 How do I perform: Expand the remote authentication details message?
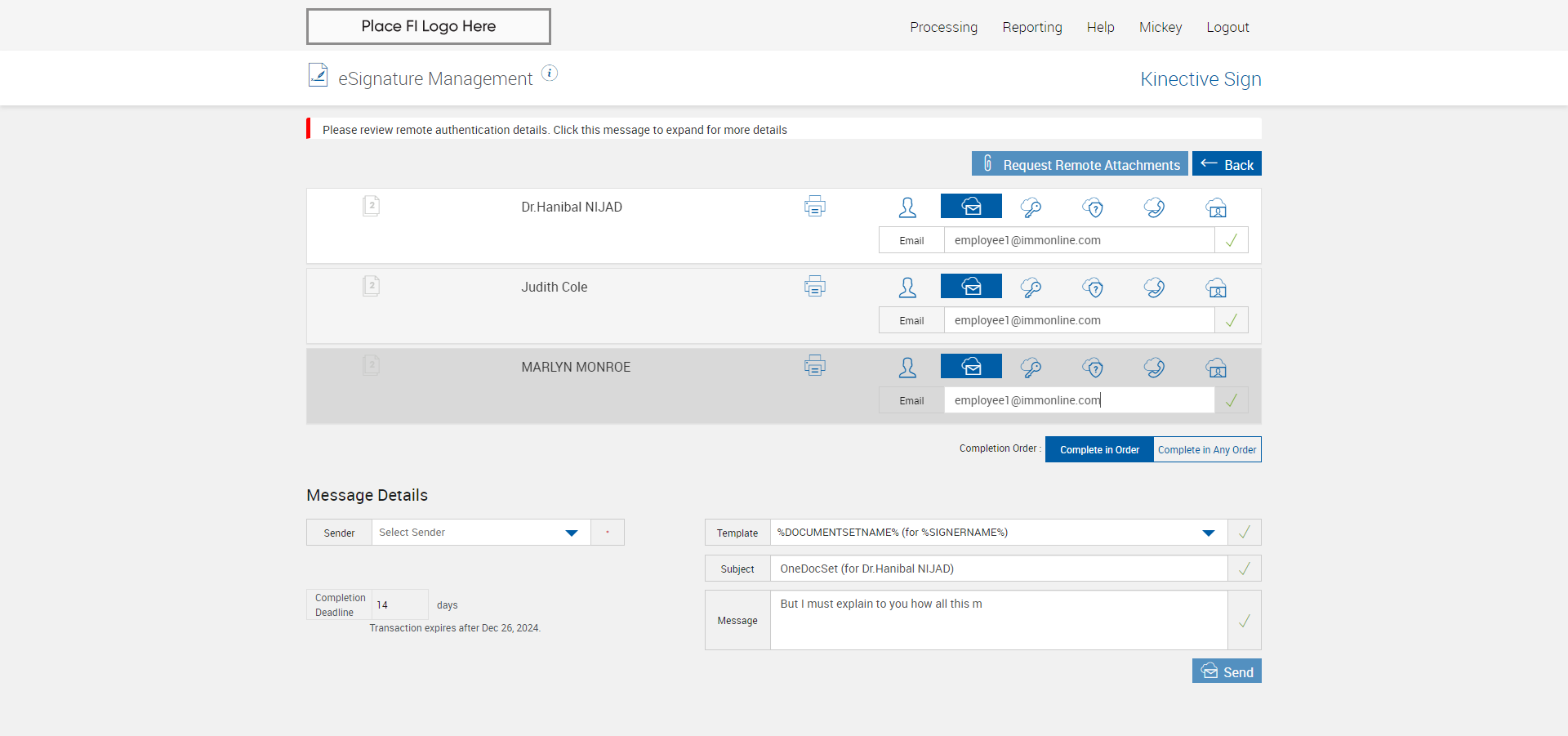pos(555,130)
